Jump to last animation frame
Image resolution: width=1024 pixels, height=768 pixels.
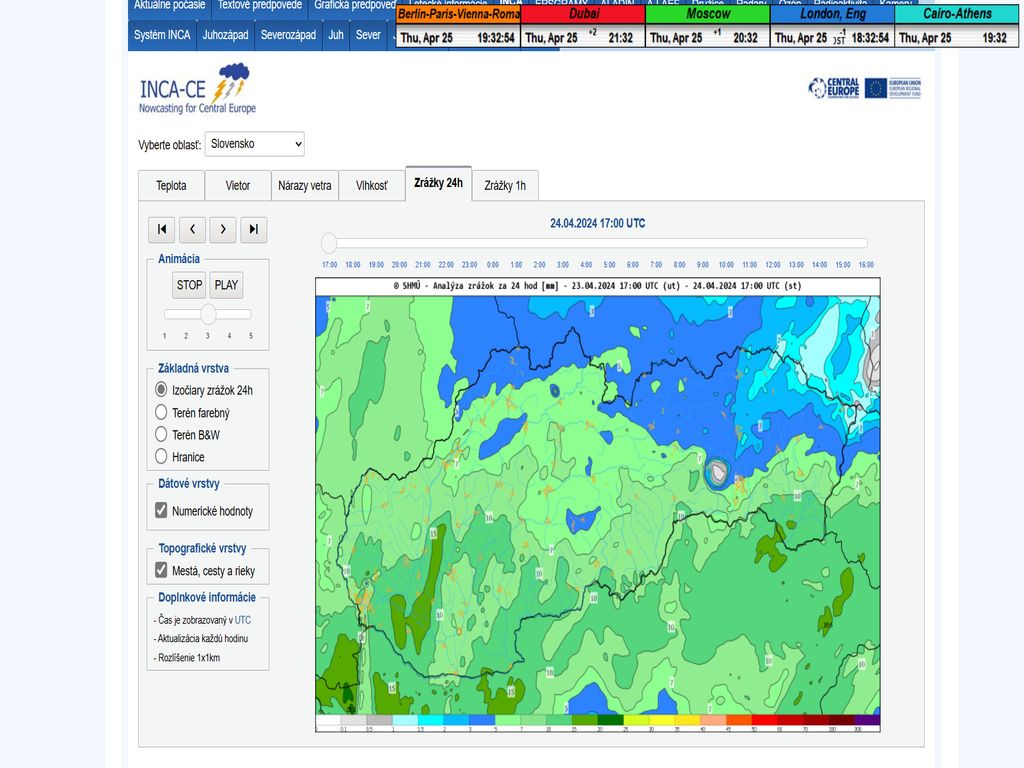254,229
